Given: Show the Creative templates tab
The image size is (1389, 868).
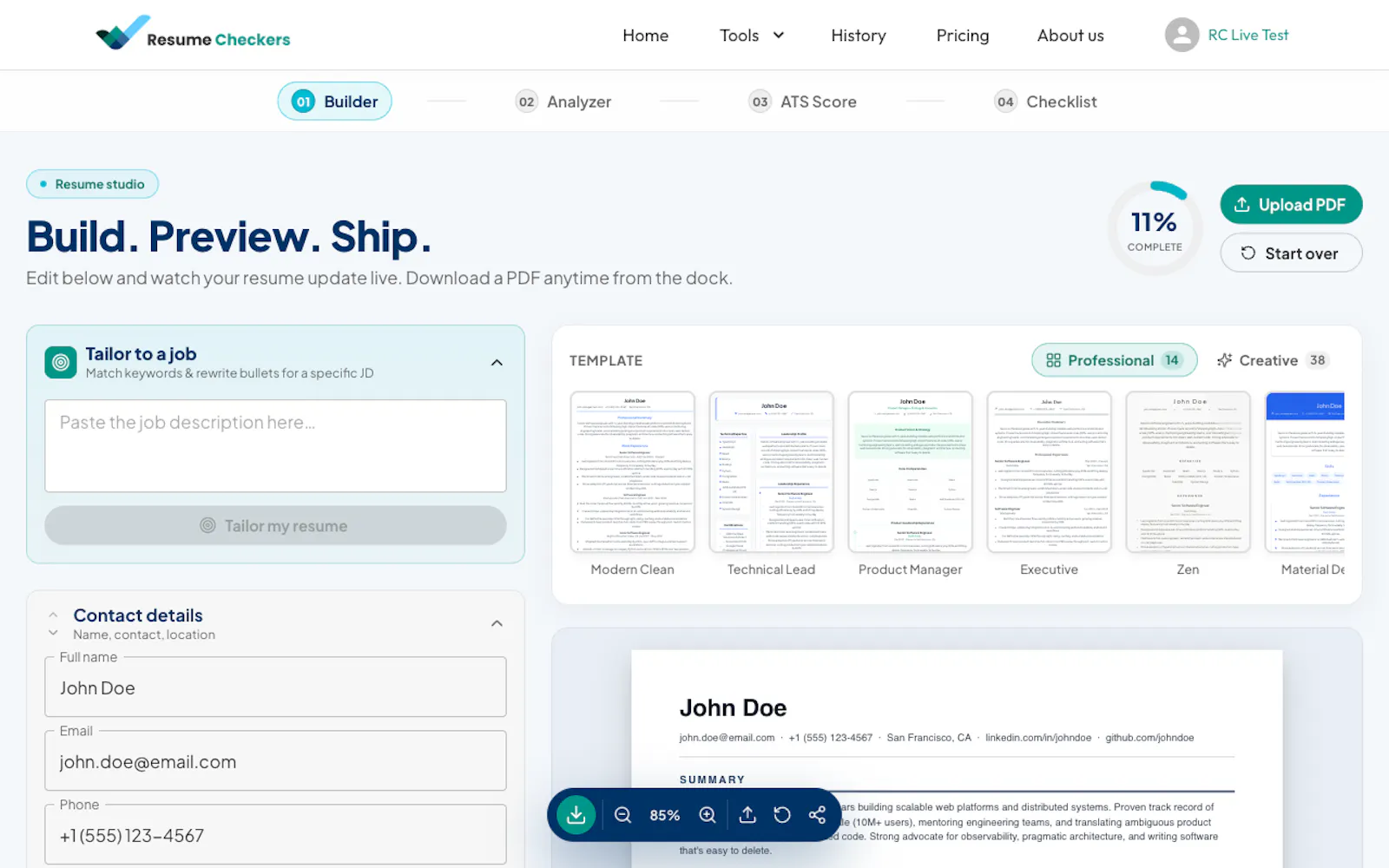Looking at the screenshot, I should (x=1273, y=360).
